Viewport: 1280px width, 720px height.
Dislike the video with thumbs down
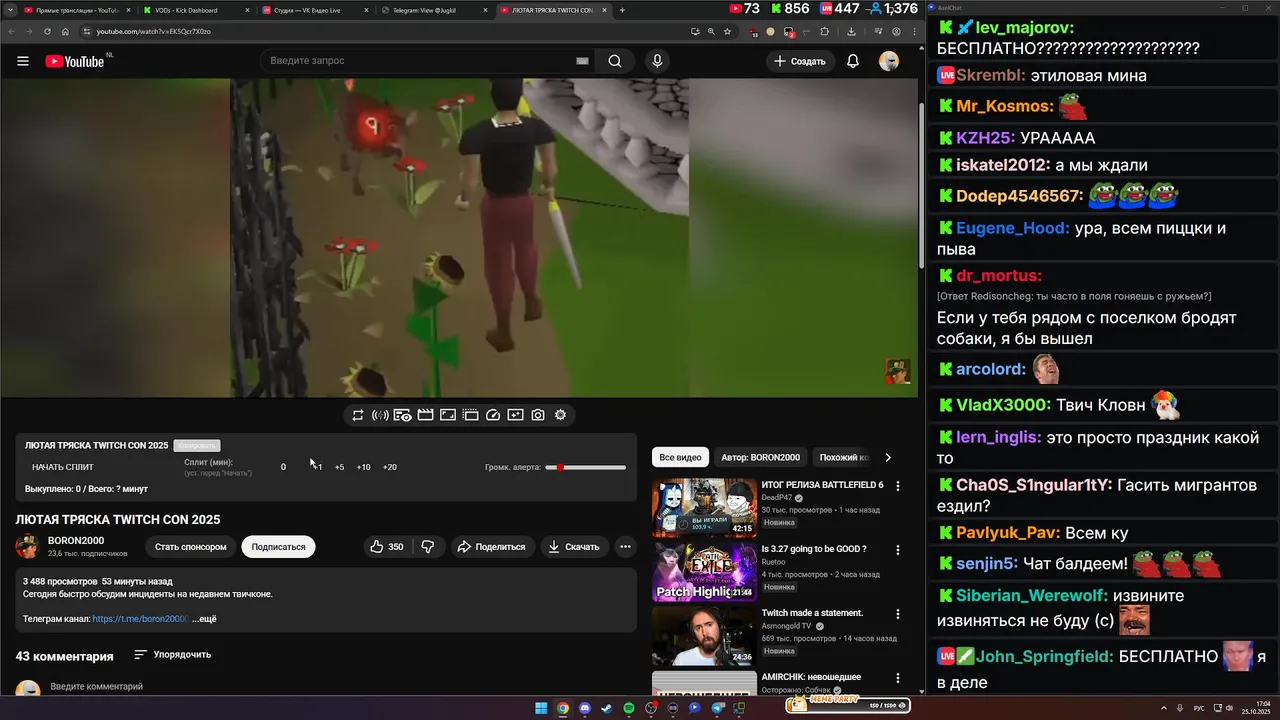pyautogui.click(x=428, y=547)
